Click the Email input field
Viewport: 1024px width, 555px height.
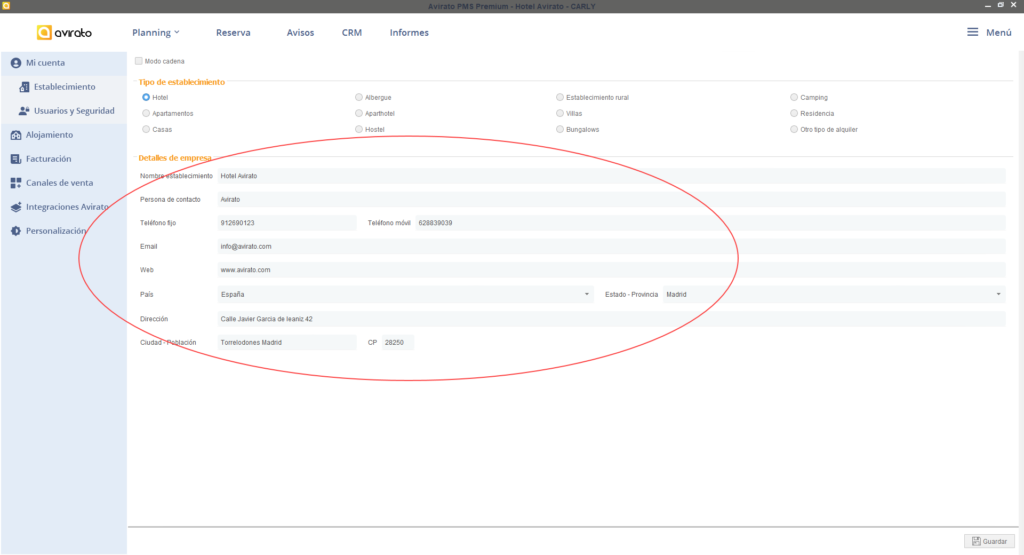pyautogui.click(x=611, y=246)
